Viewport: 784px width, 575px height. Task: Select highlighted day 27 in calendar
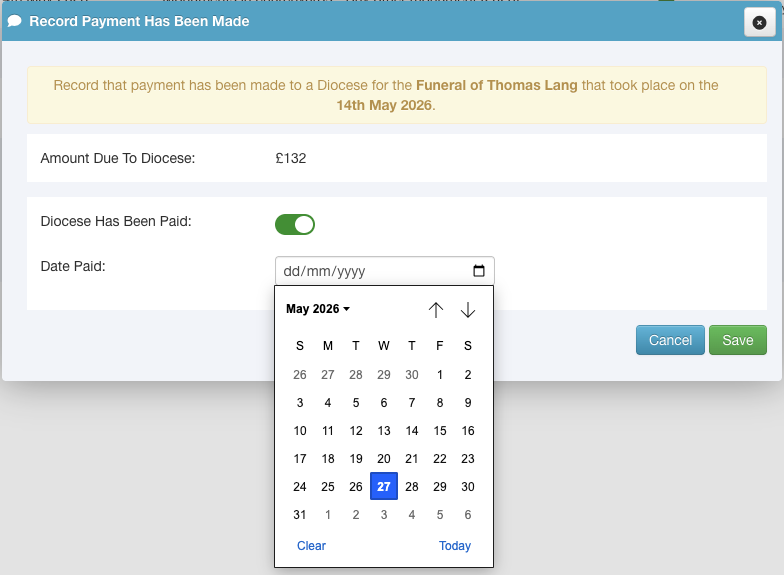click(x=384, y=486)
